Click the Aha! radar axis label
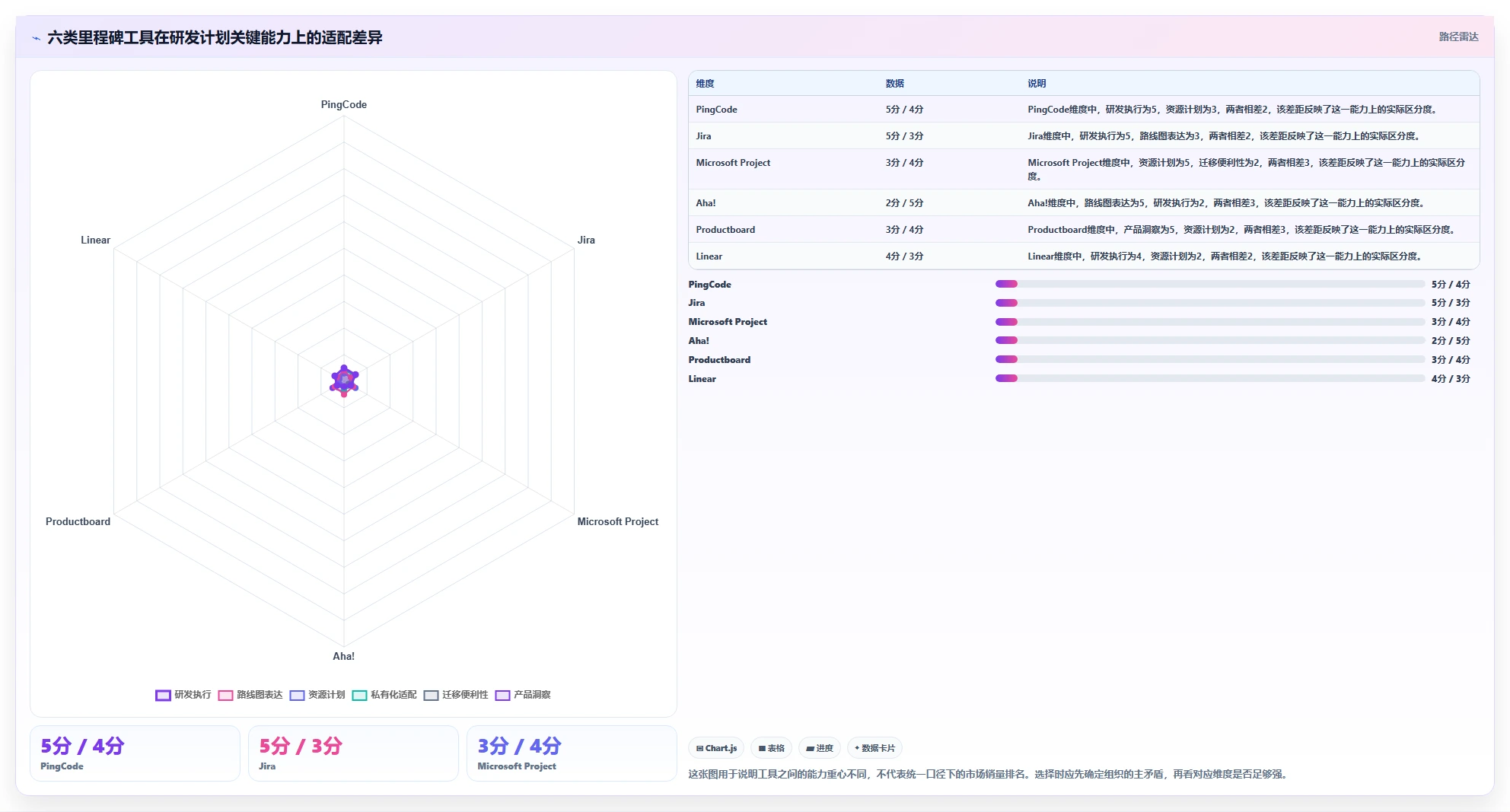This screenshot has height=812, width=1510. tap(343, 656)
